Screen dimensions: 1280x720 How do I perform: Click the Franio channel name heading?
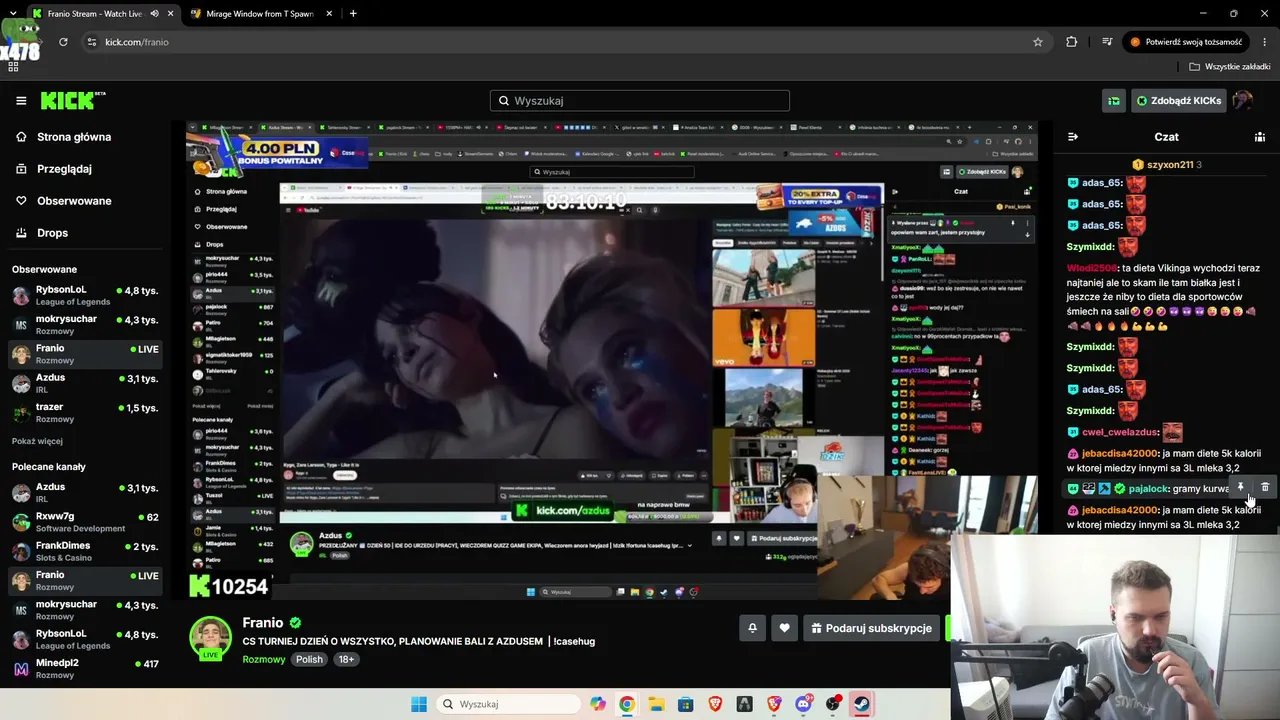tap(263, 623)
